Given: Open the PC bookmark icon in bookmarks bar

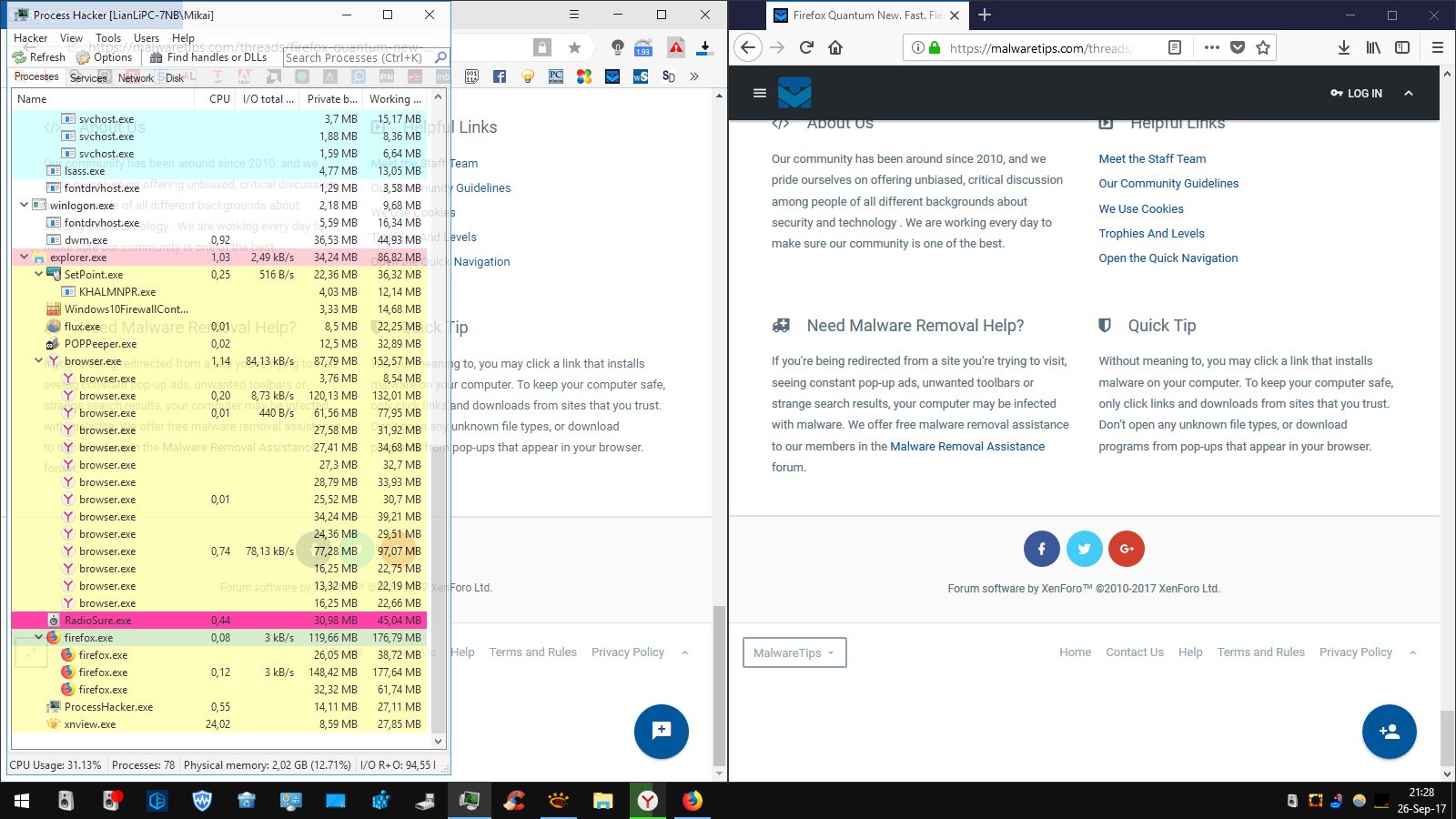Looking at the screenshot, I should (x=556, y=77).
